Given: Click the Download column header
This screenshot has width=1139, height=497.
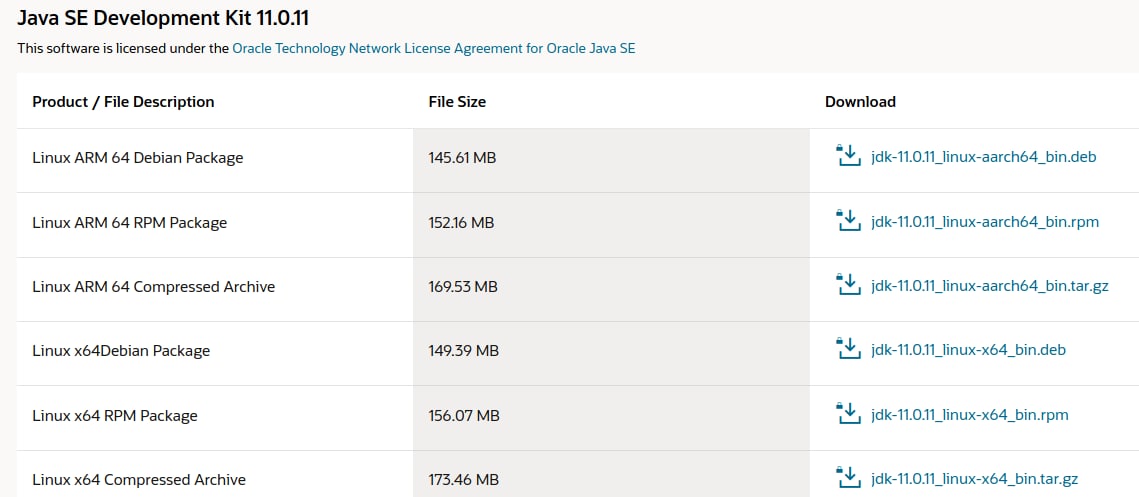Looking at the screenshot, I should tap(860, 102).
